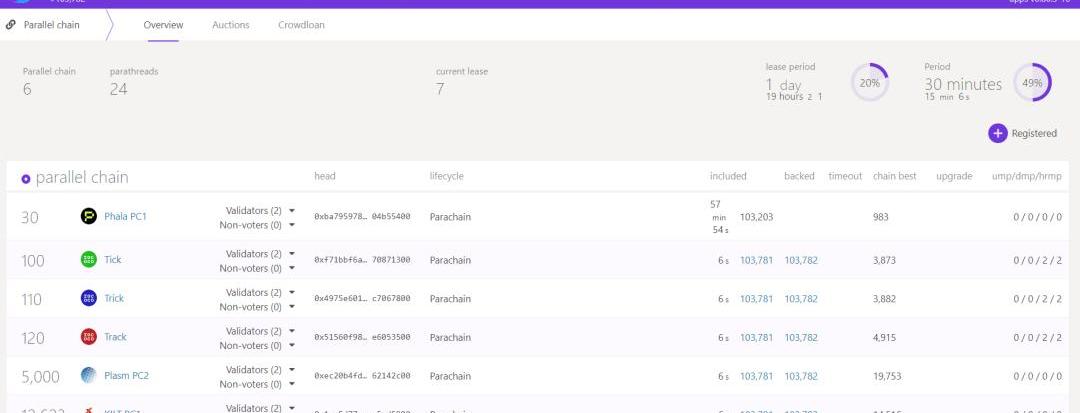This screenshot has height=413, width=1080.
Task: Open backed block 103,782 for Trick
Action: pos(800,298)
